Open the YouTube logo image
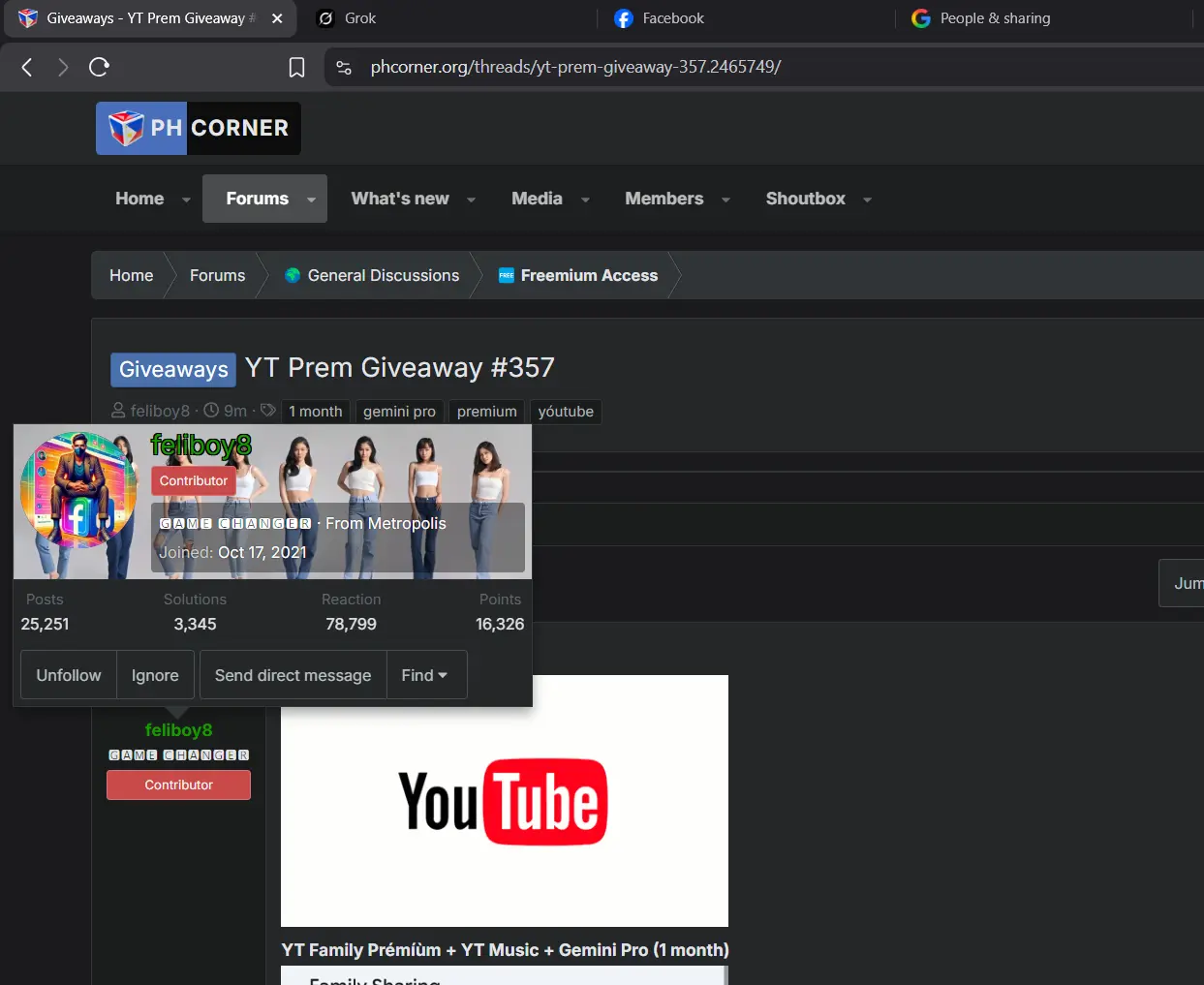 [505, 801]
